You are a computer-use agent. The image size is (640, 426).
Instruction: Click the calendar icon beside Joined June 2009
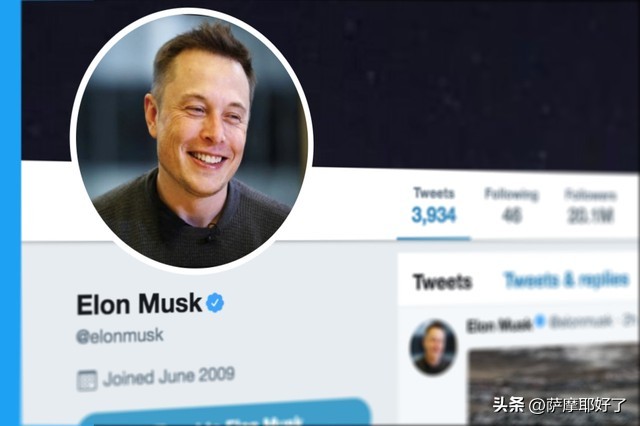[x=87, y=380]
